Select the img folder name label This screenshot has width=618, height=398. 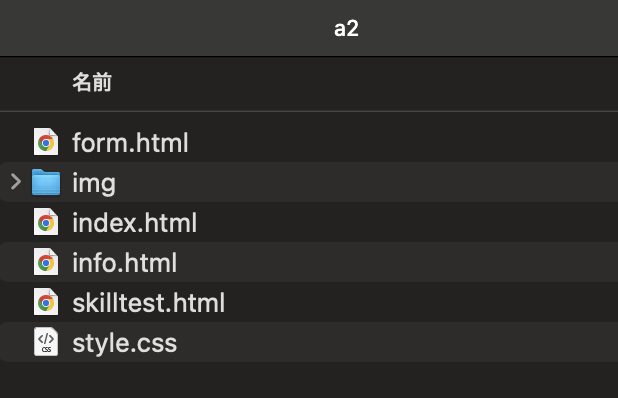click(x=94, y=183)
